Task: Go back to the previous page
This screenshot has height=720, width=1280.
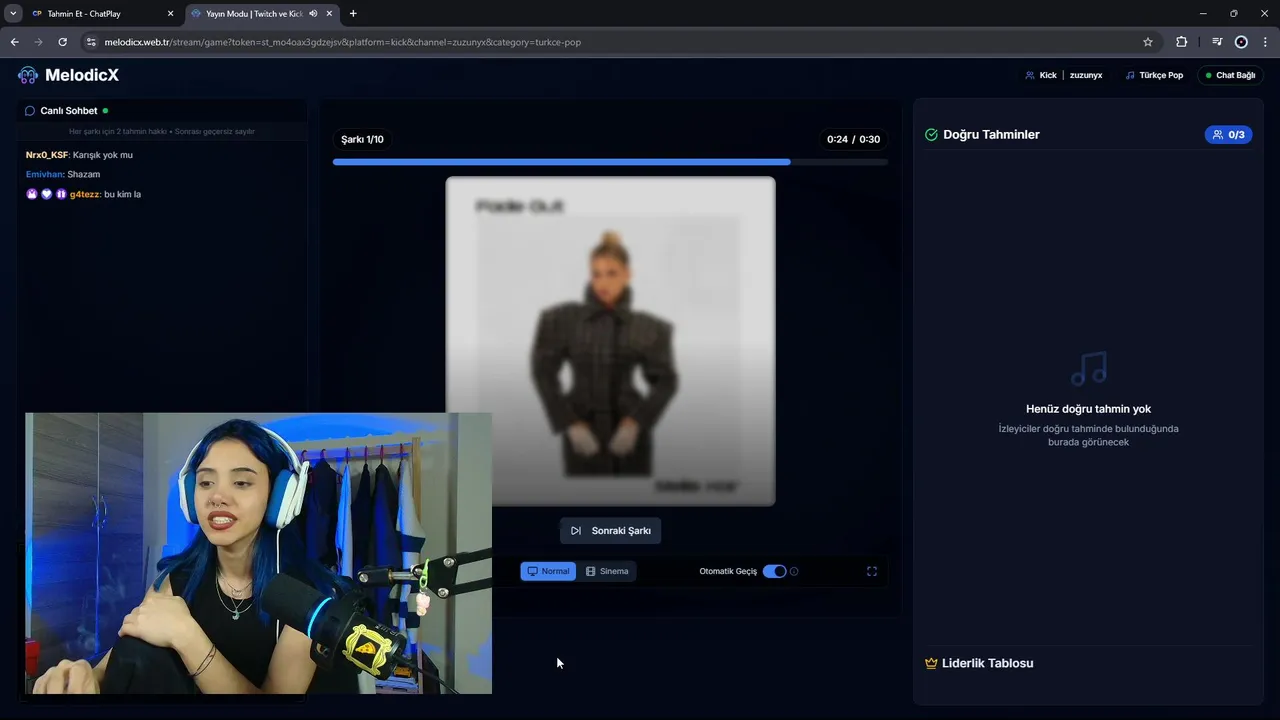Action: 14,42
